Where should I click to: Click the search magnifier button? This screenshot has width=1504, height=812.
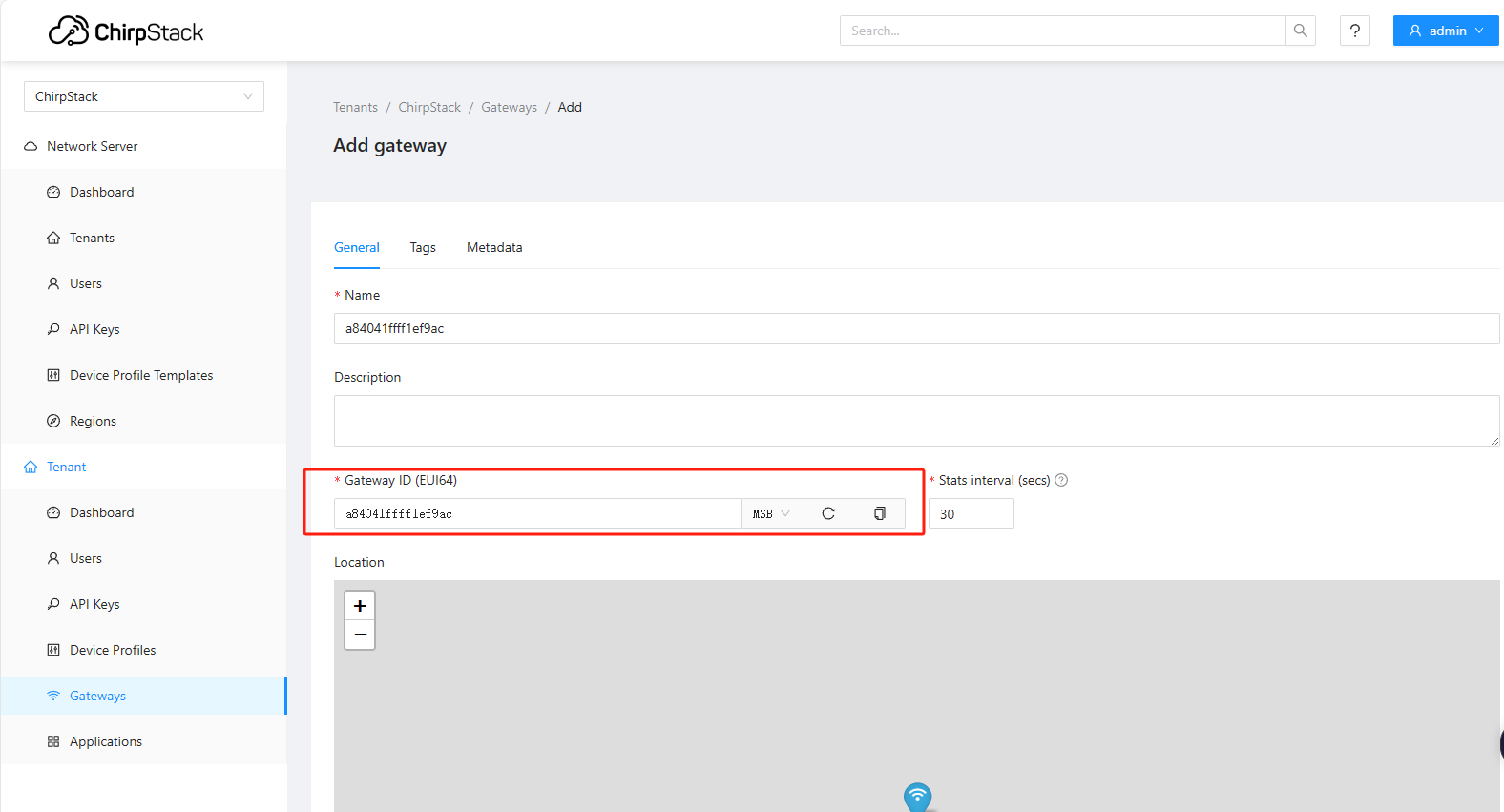pos(1300,31)
